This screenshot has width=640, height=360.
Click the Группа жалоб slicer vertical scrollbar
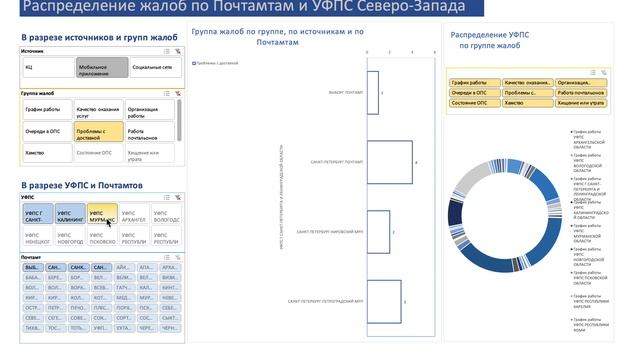click(179, 120)
